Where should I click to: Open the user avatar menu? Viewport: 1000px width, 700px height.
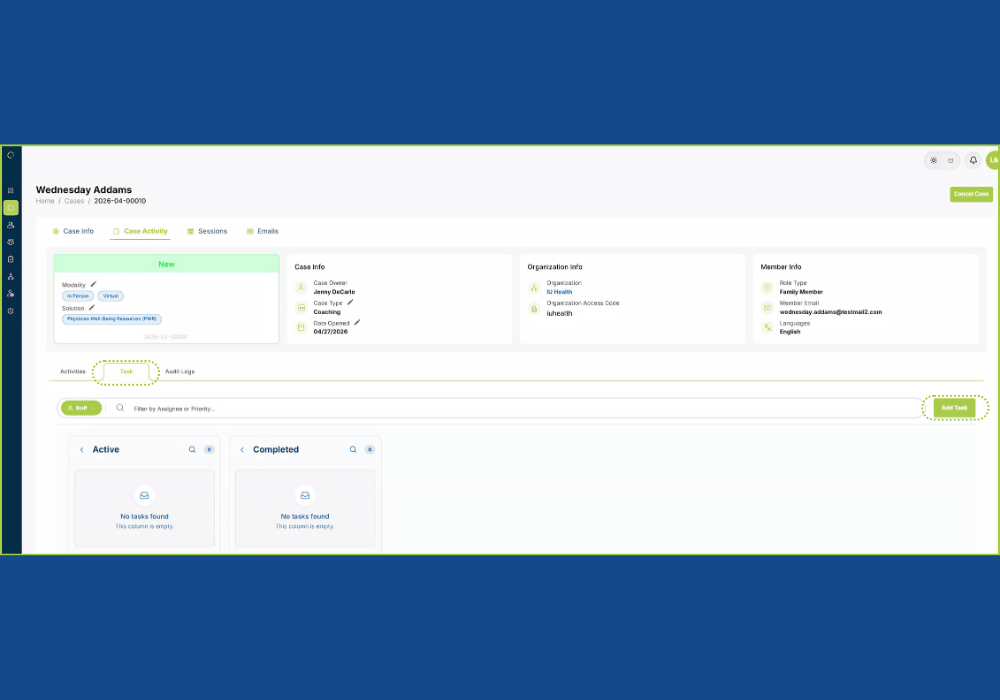pyautogui.click(x=993, y=161)
